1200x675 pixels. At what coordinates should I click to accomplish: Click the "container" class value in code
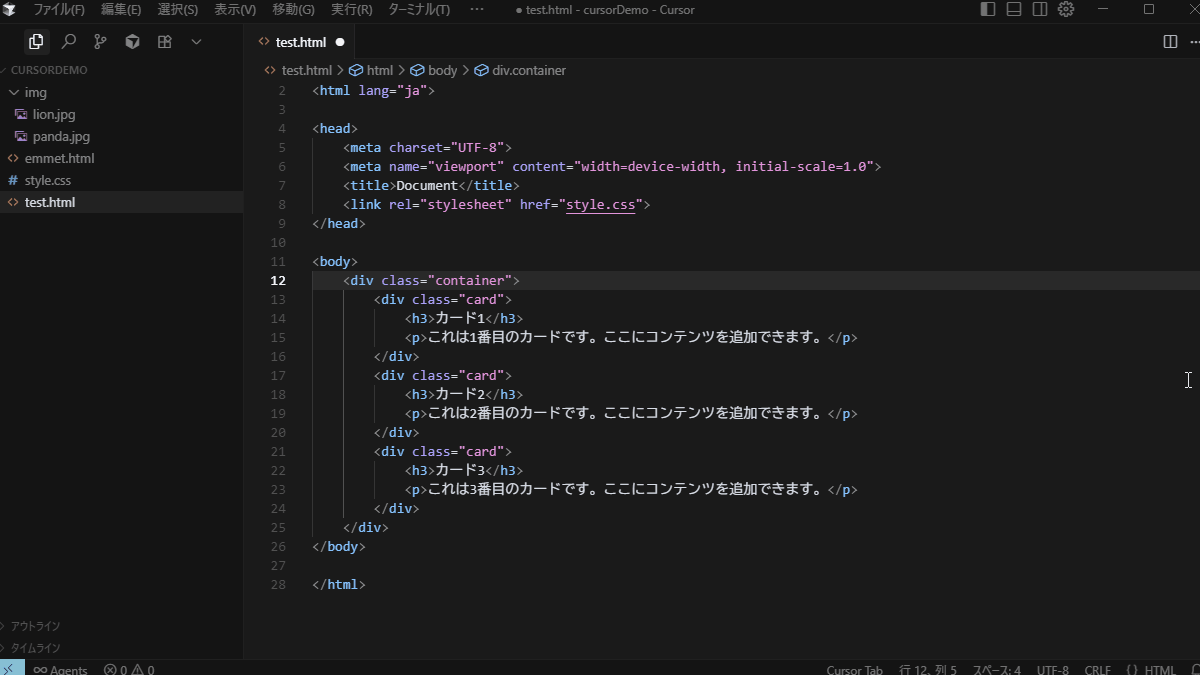pyautogui.click(x=470, y=281)
